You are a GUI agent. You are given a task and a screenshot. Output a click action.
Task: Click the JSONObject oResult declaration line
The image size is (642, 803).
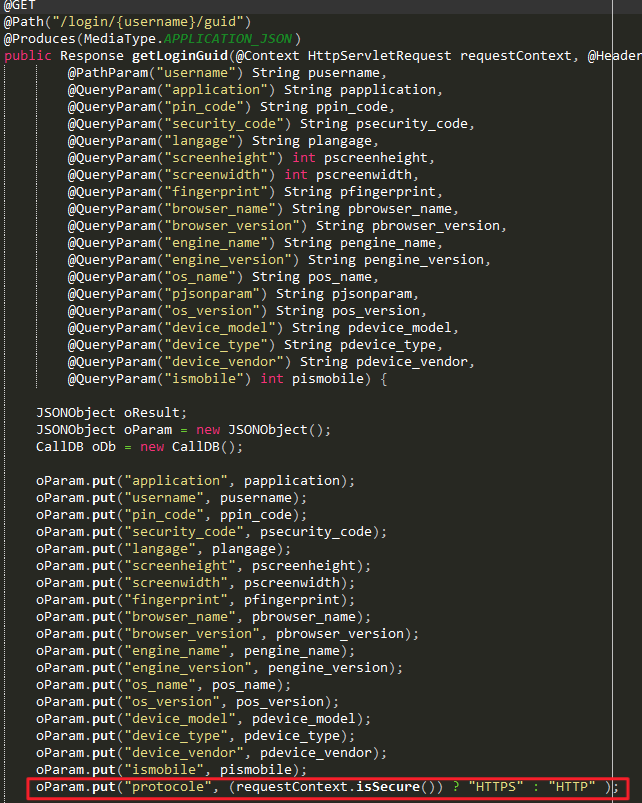(97, 412)
